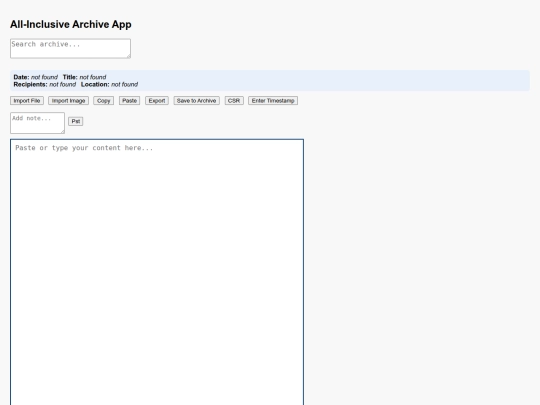Click the Import File button
The width and height of the screenshot is (540, 405).
coord(27,101)
